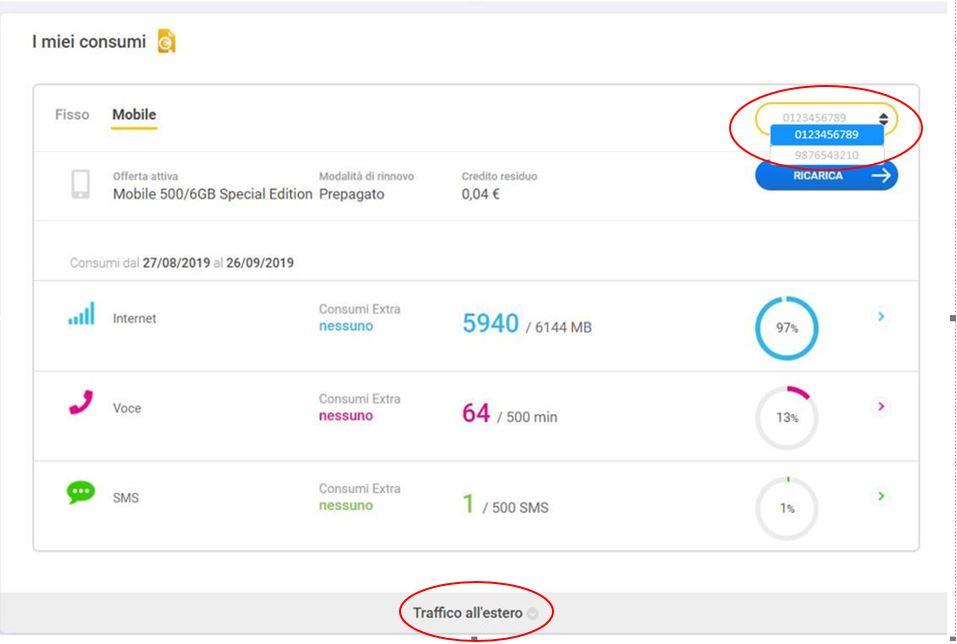Switch to the Fisso tab
The image size is (957, 644).
[72, 115]
